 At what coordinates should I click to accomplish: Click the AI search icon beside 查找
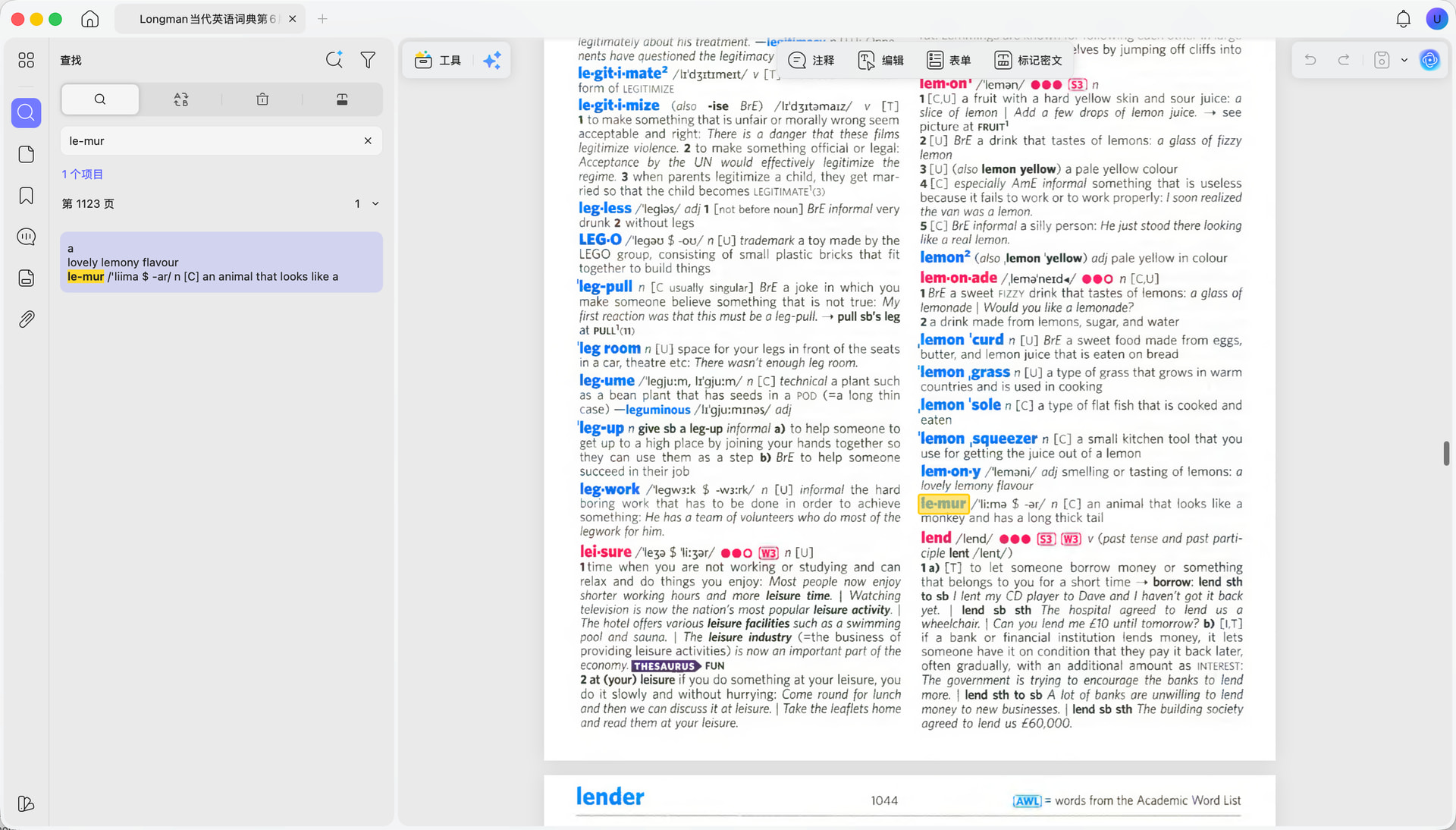pyautogui.click(x=334, y=60)
